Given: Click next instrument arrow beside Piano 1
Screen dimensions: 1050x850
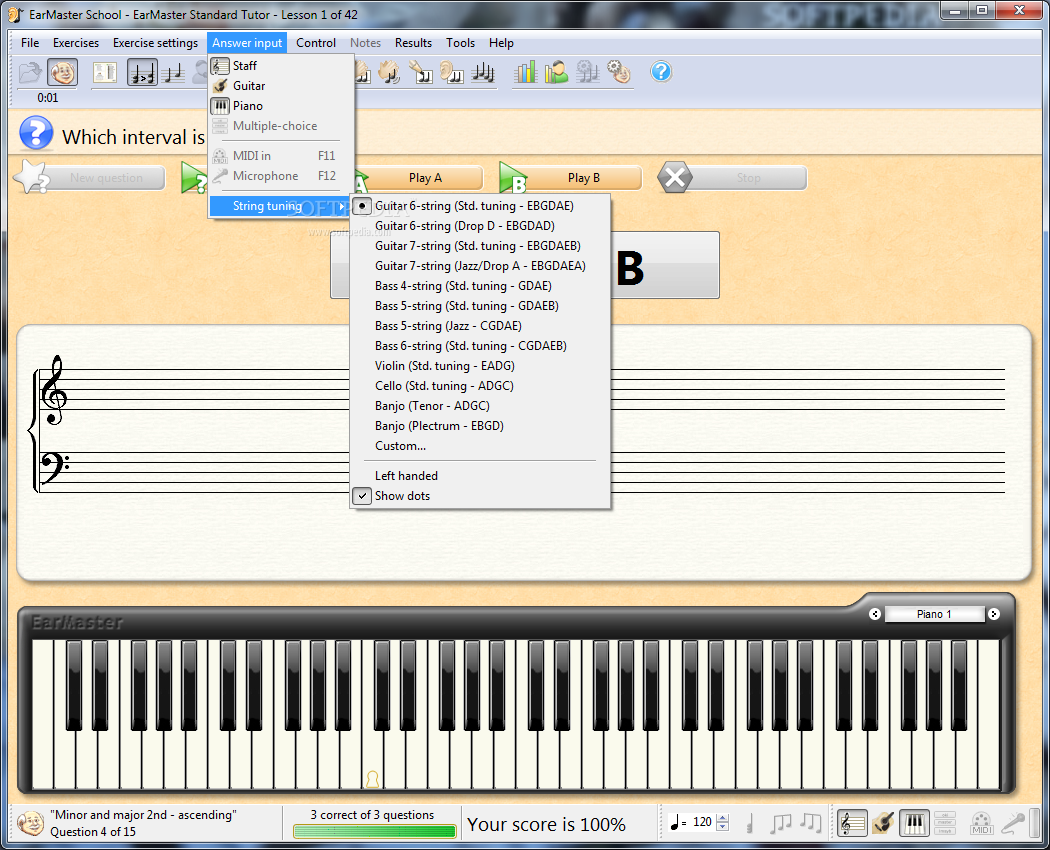Looking at the screenshot, I should tap(994, 614).
